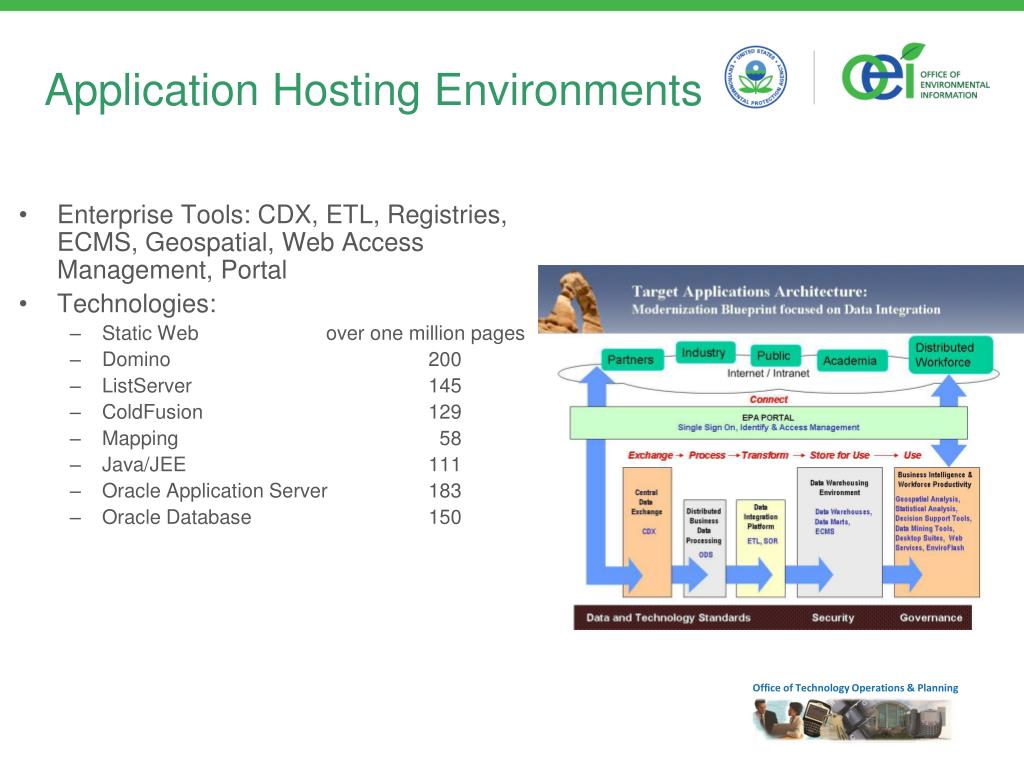Click the 'Data Integration Platform' yellow box
Image resolution: width=1024 pixels, height=768 pixels.
760,547
